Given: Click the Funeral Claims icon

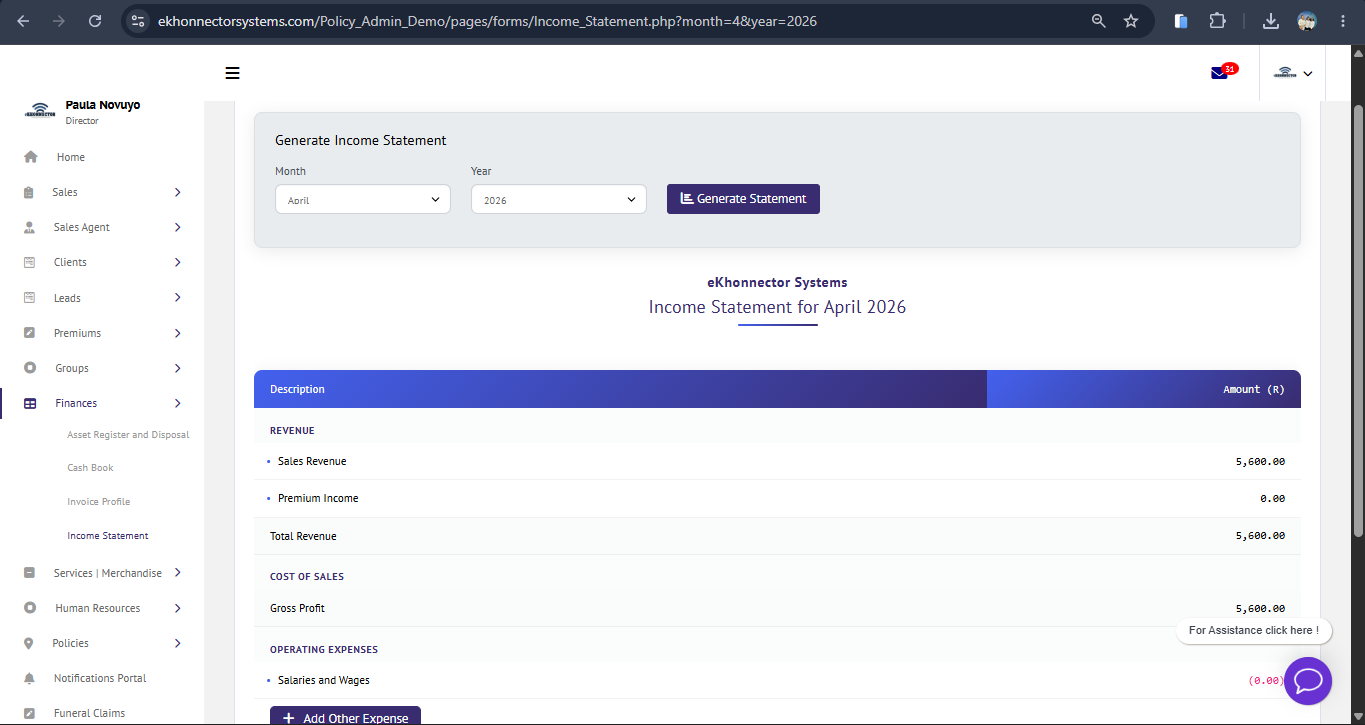Looking at the screenshot, I should click(30, 713).
